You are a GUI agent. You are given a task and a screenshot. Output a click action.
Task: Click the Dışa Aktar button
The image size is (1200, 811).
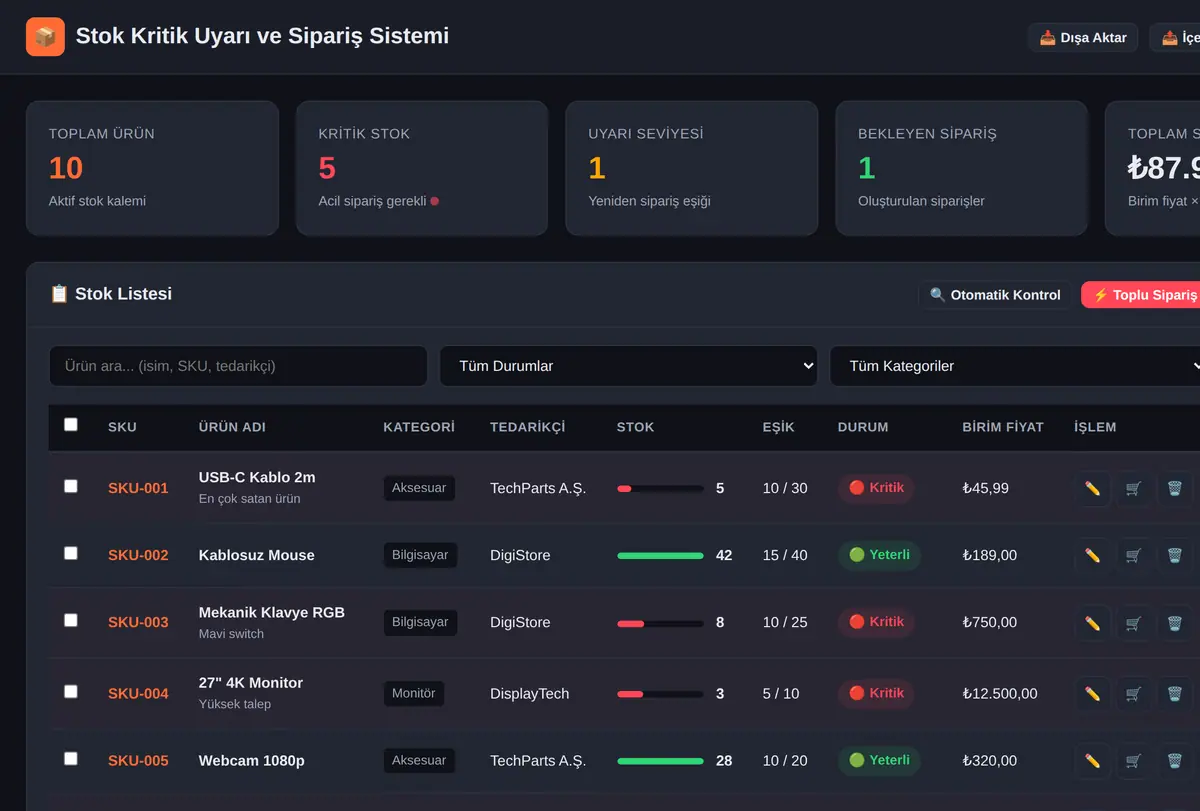[1083, 38]
